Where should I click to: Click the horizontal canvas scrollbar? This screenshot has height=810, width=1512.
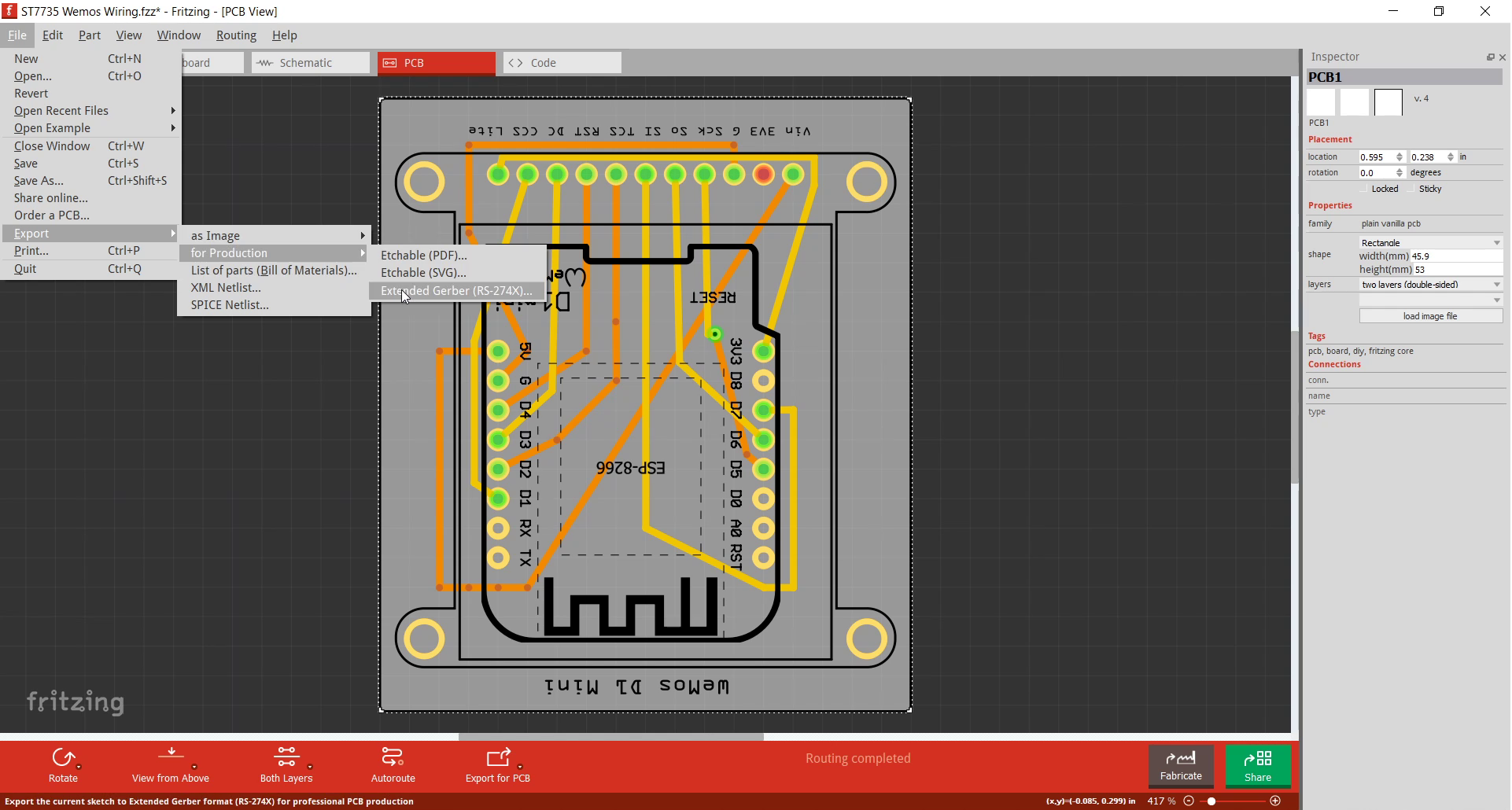[x=610, y=737]
